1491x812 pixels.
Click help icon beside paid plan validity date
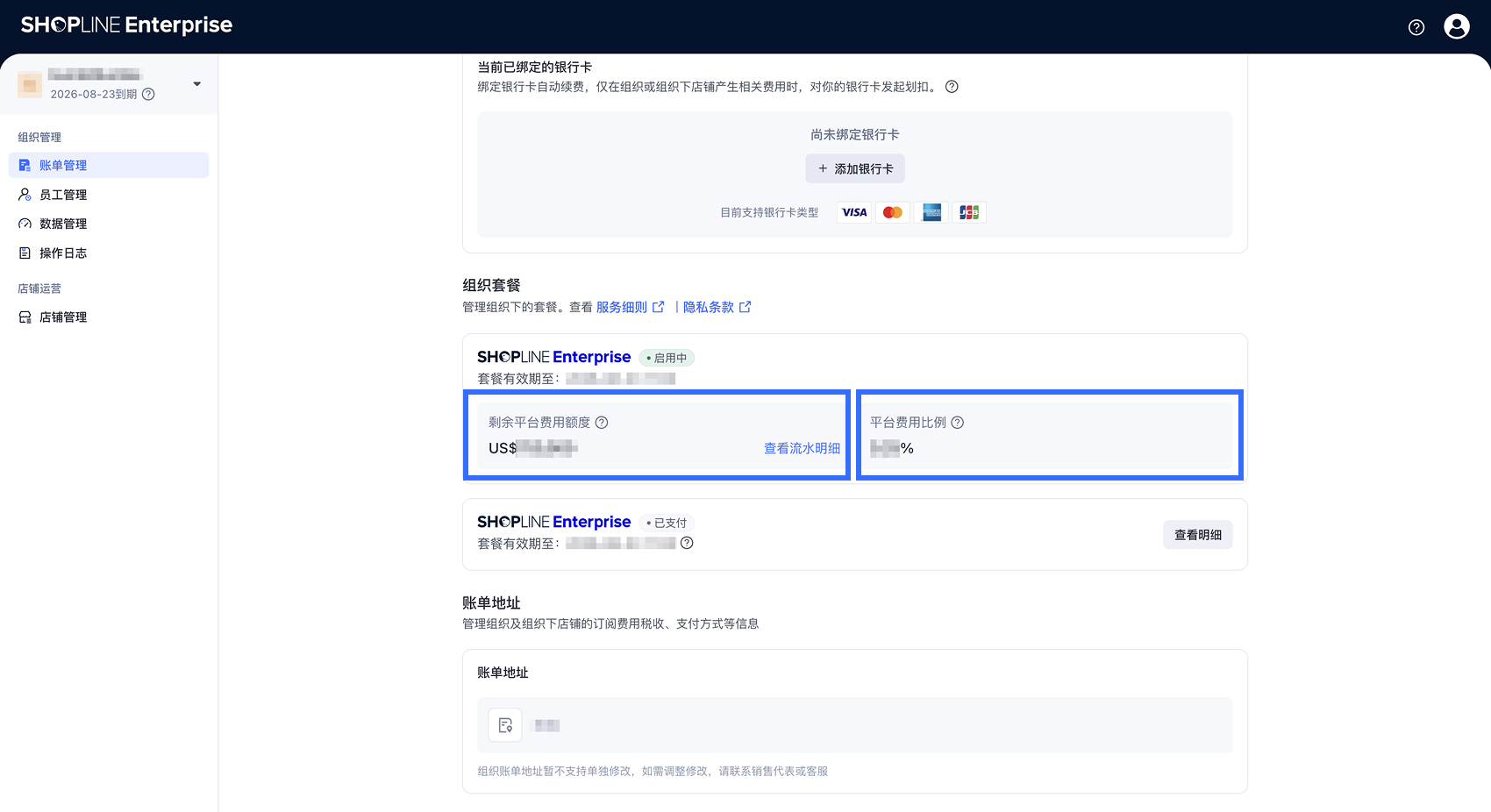(687, 543)
